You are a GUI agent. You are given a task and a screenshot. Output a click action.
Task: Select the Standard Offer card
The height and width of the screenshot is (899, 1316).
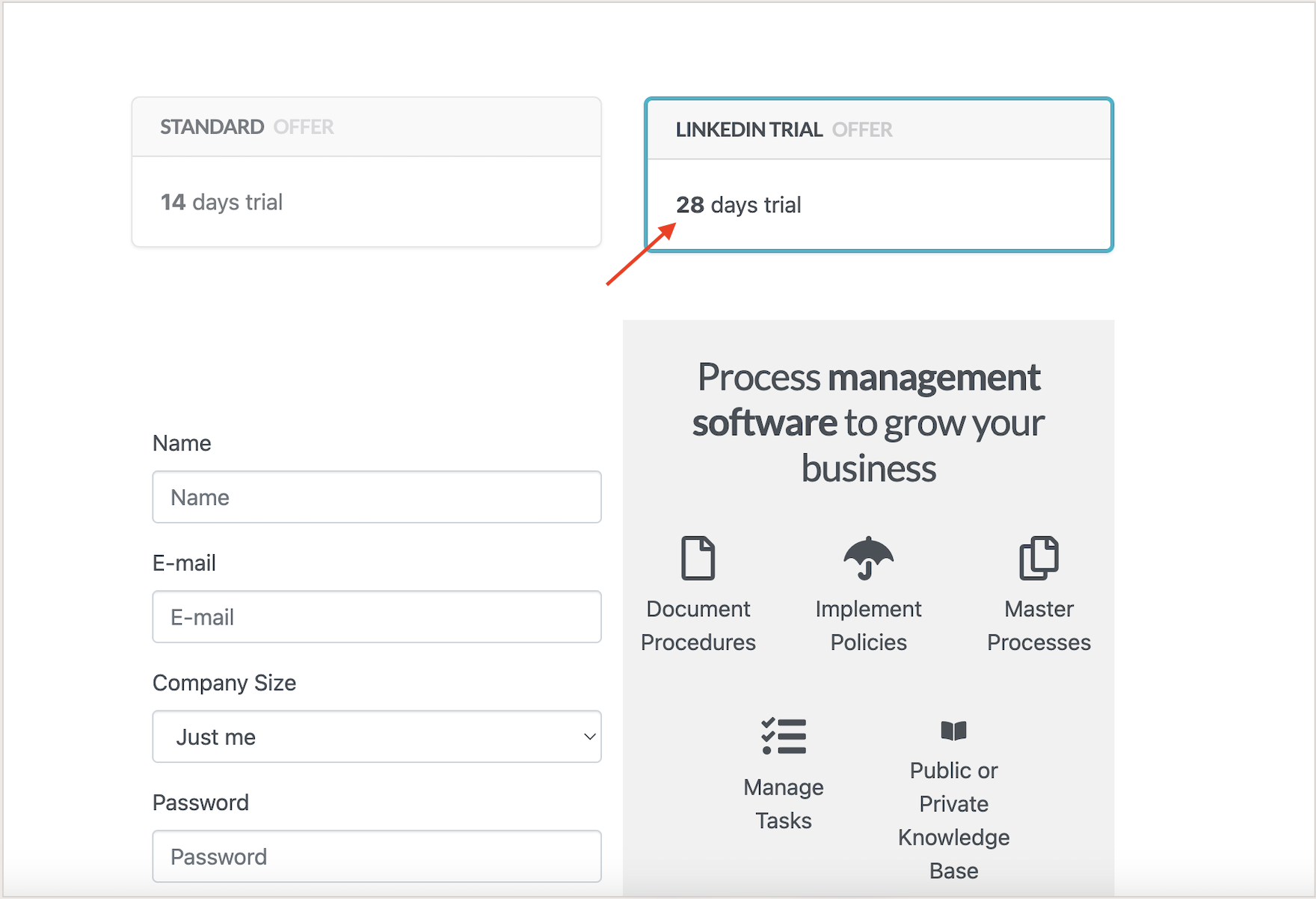click(x=366, y=171)
